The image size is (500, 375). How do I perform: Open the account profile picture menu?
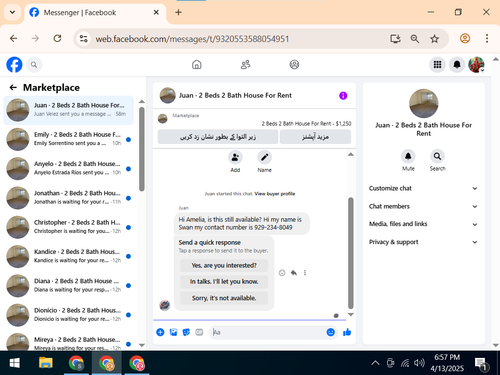pos(476,64)
